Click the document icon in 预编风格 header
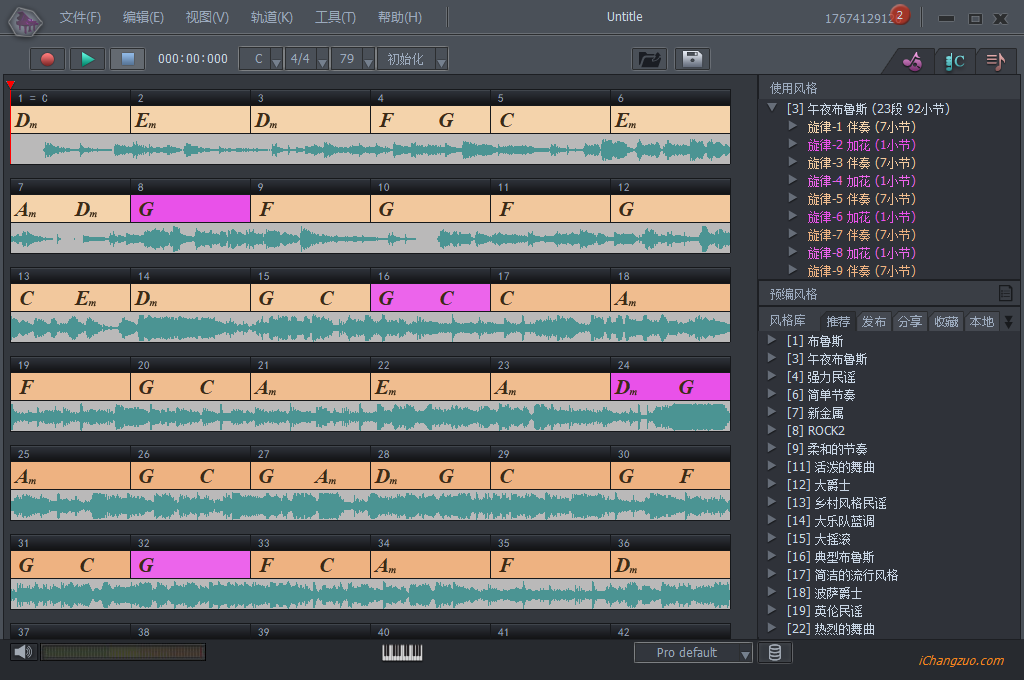Viewport: 1024px width, 680px height. (x=1006, y=293)
